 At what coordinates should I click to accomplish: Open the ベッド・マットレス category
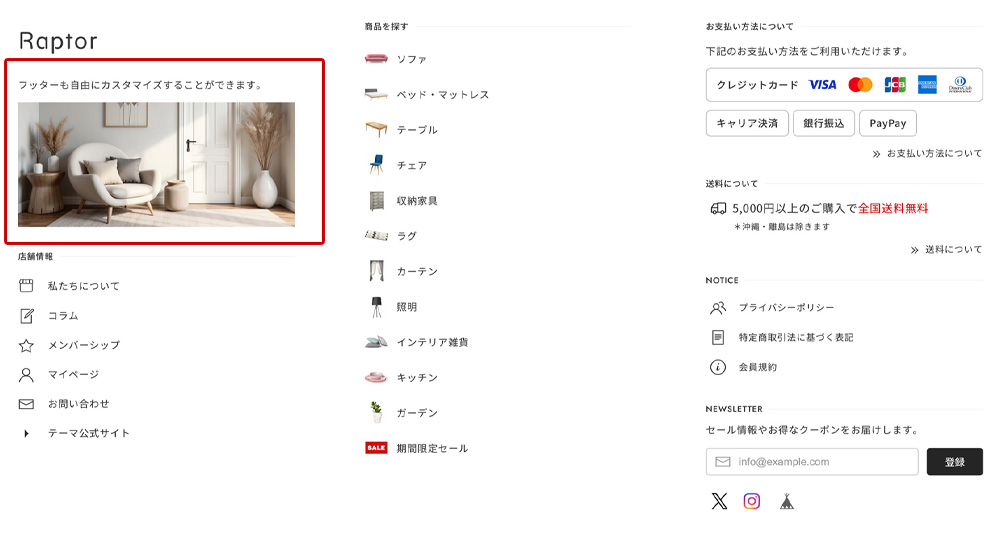[442, 95]
